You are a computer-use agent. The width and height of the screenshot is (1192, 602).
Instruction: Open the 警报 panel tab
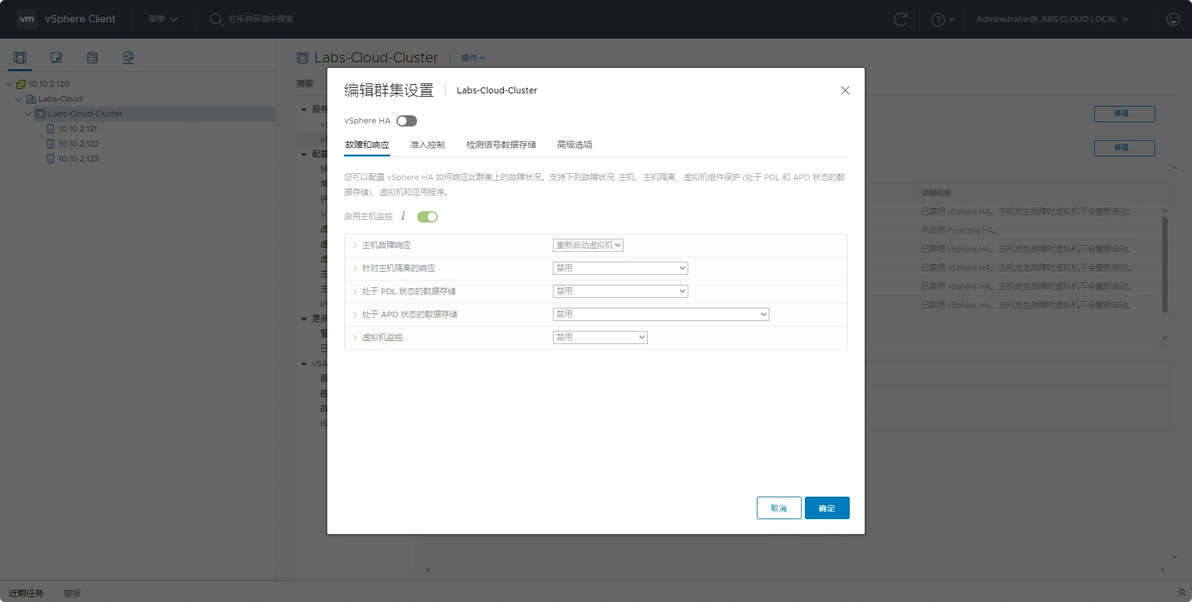[x=72, y=593]
